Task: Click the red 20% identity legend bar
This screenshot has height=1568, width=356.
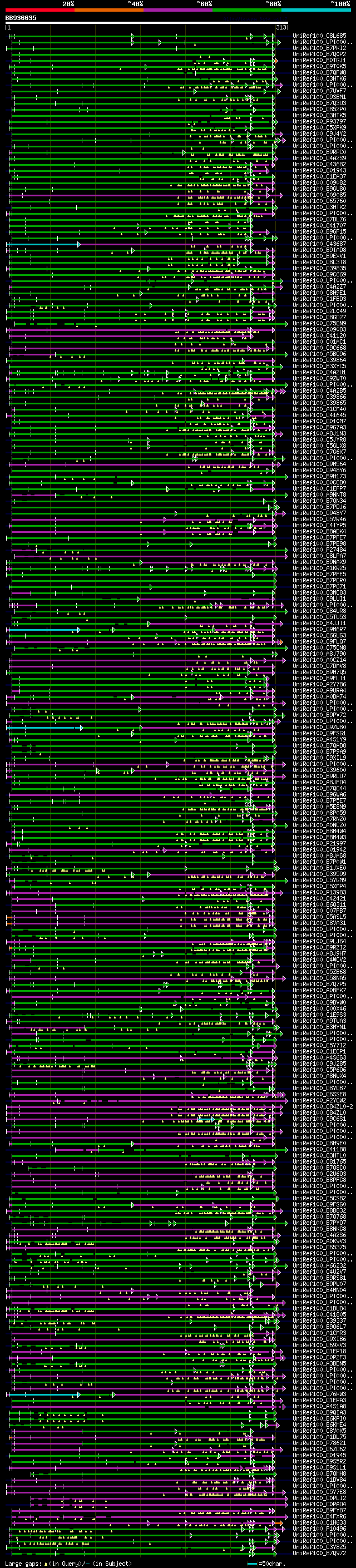Action: click(x=39, y=10)
